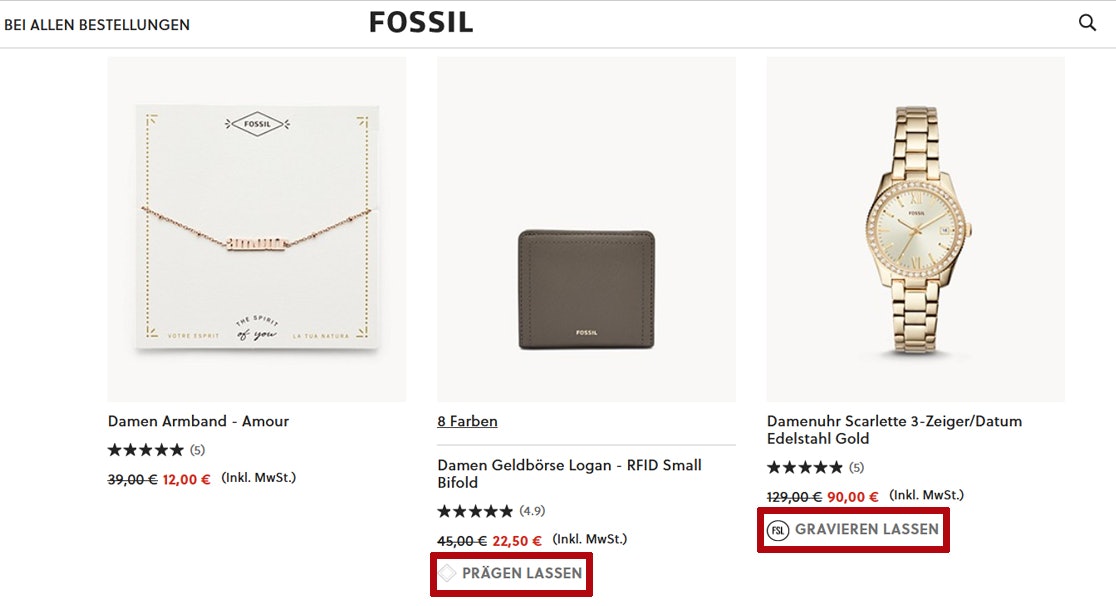Click BEI ALLEN BESTELLUNGEN banner text
This screenshot has height=606, width=1116.
coord(97,24)
